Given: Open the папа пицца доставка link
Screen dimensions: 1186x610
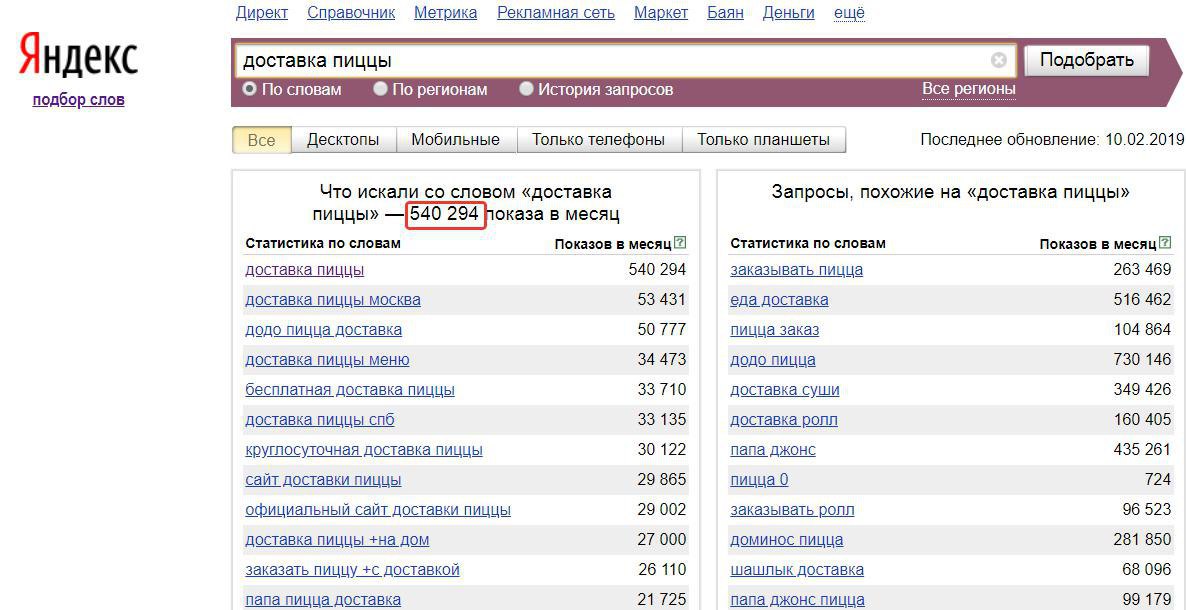Looking at the screenshot, I should click(323, 599).
